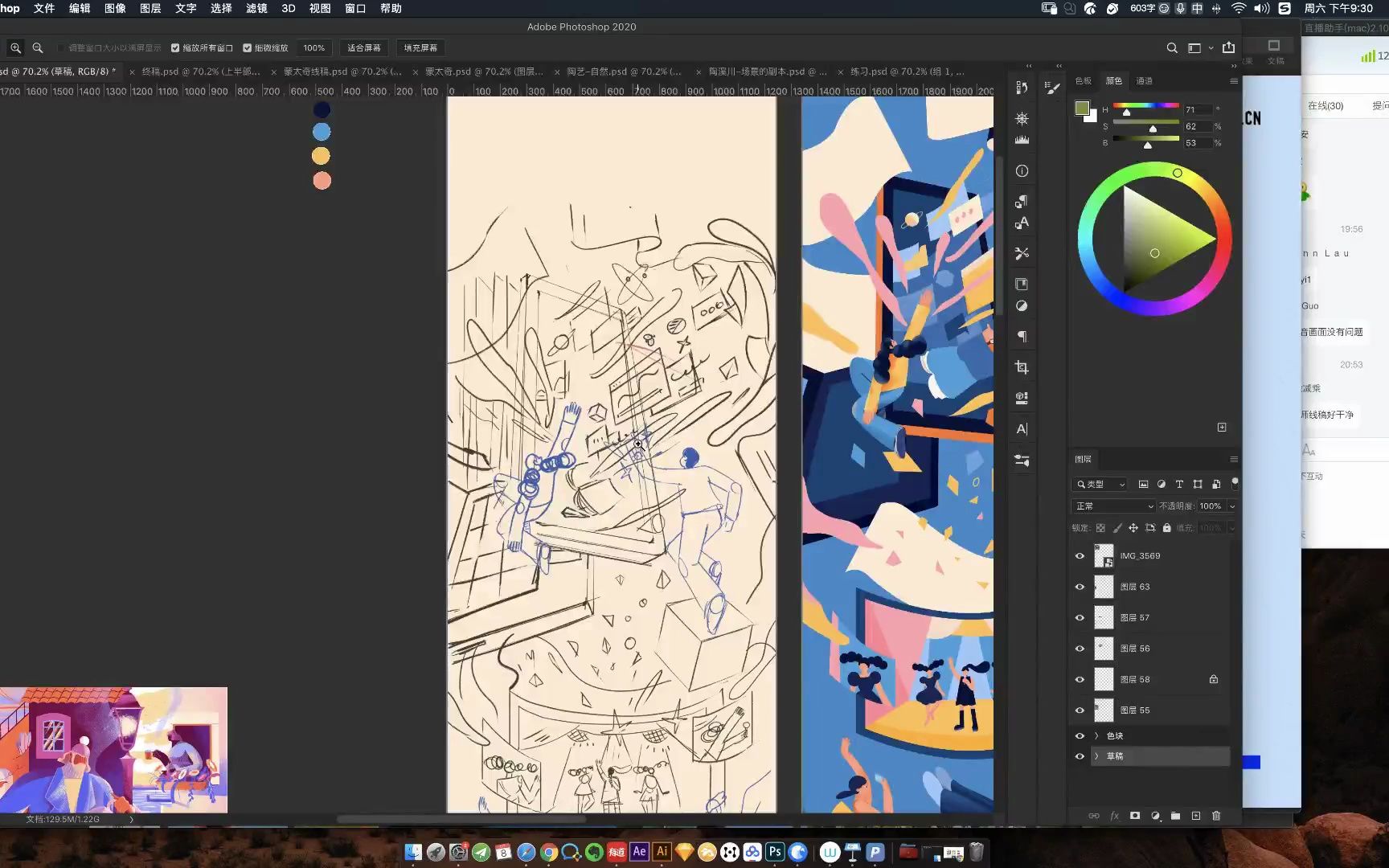The height and width of the screenshot is (868, 1389).
Task: Hide layer 图层 63
Action: pyautogui.click(x=1080, y=587)
